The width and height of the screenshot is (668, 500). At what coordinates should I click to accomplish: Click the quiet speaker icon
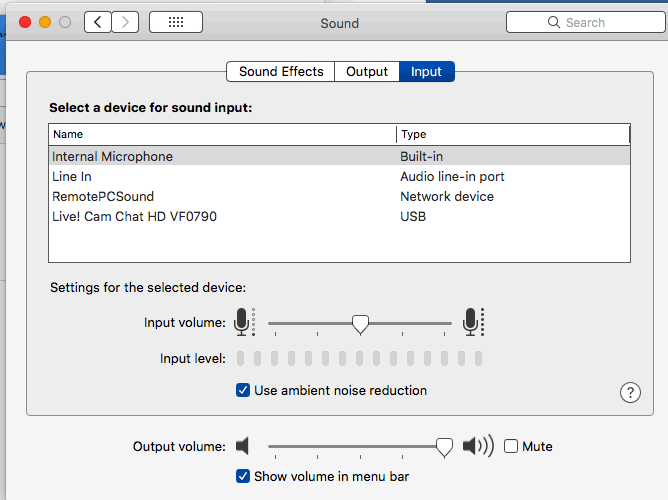tap(242, 447)
